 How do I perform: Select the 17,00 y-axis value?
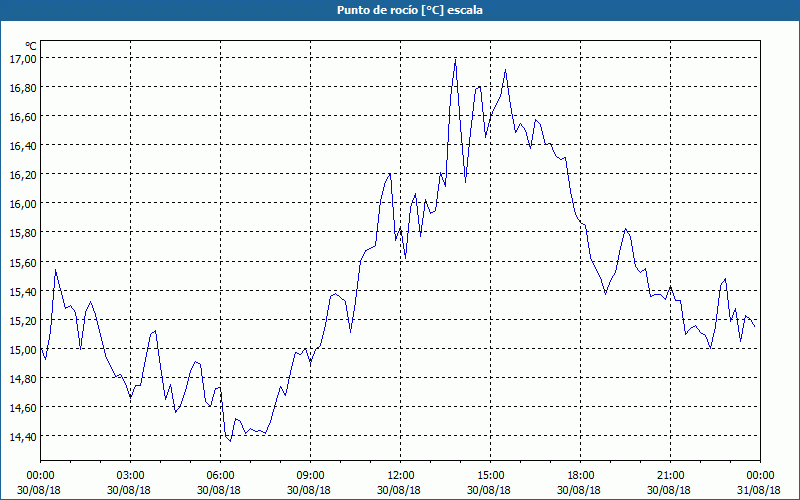[x=23, y=58]
